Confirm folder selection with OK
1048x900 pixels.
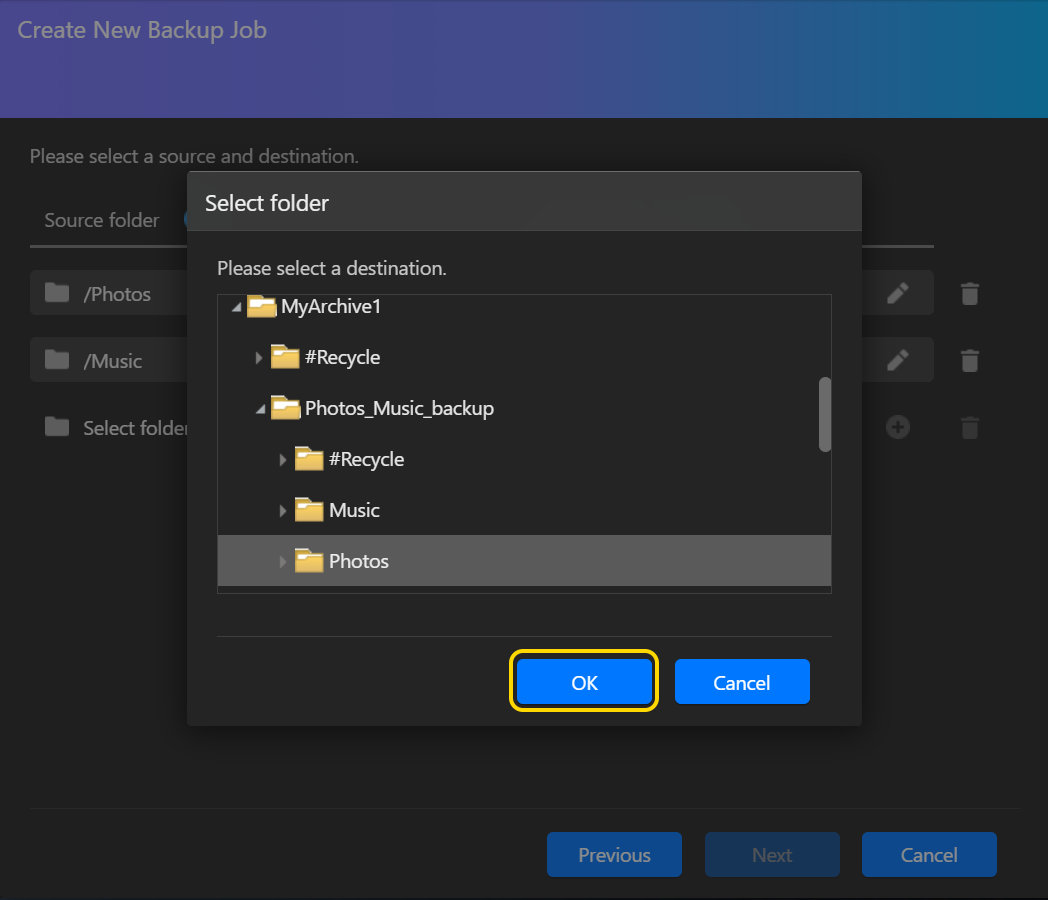(584, 682)
